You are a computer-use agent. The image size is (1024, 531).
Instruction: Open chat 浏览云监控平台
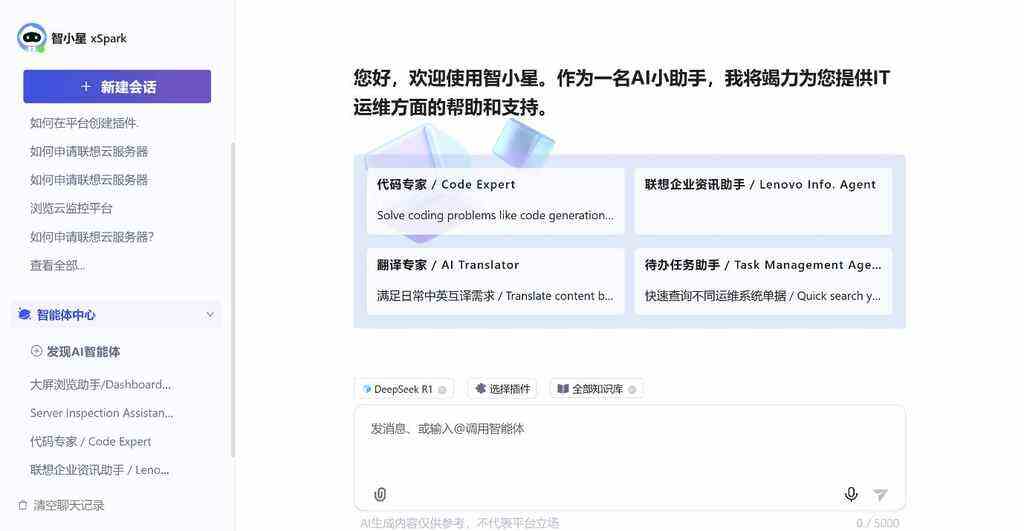[71, 208]
